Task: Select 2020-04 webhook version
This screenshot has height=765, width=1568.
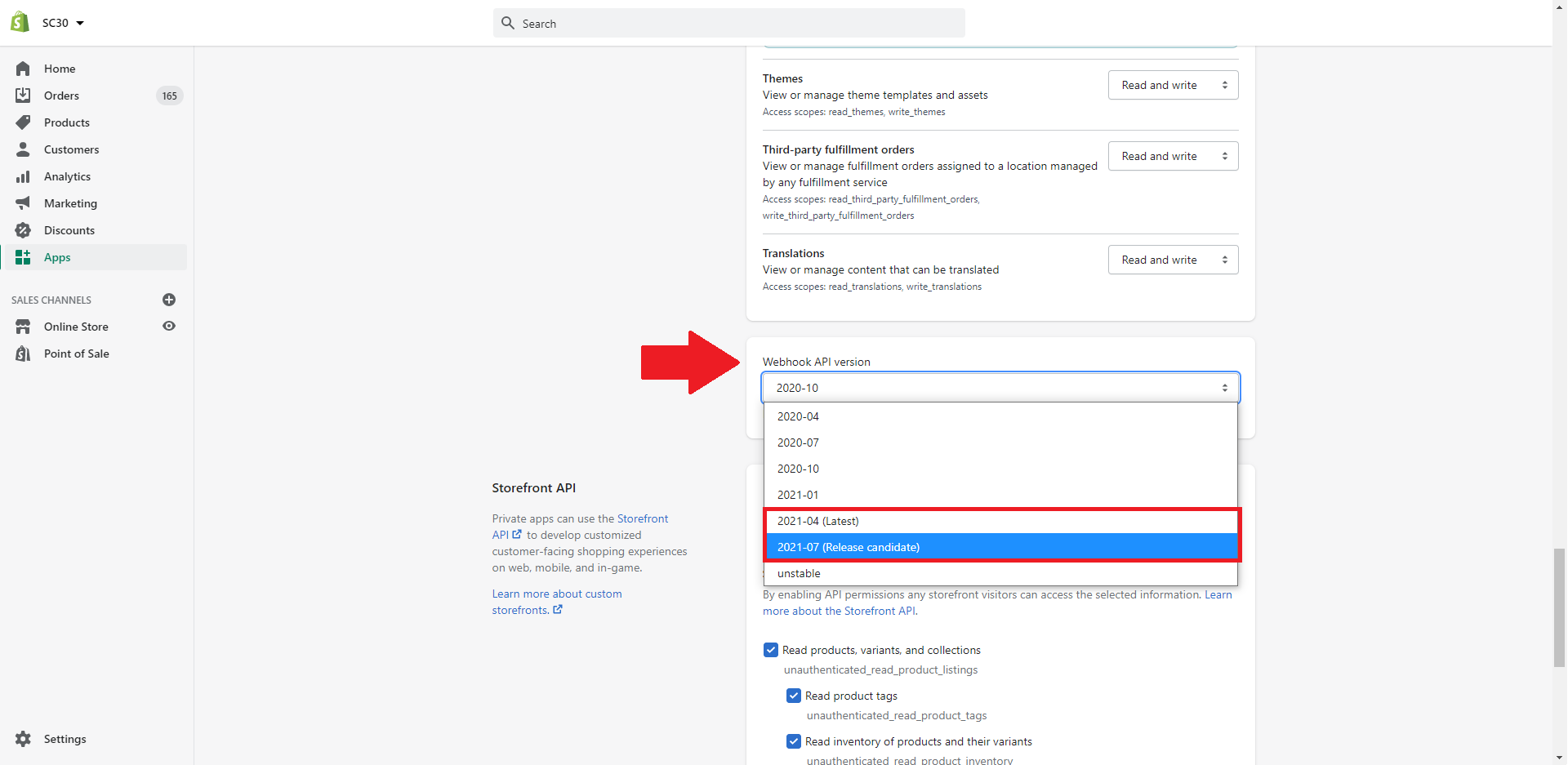Action: (x=1000, y=416)
